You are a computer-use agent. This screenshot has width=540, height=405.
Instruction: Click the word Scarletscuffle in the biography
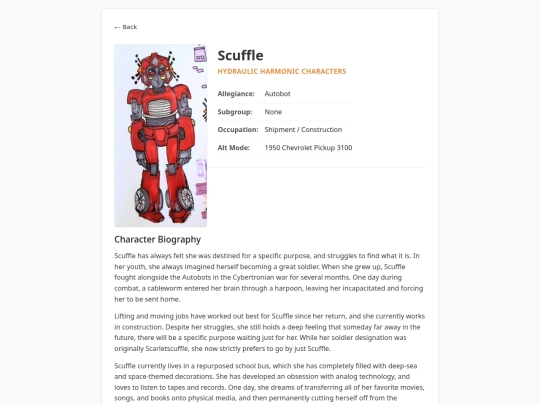point(167,349)
